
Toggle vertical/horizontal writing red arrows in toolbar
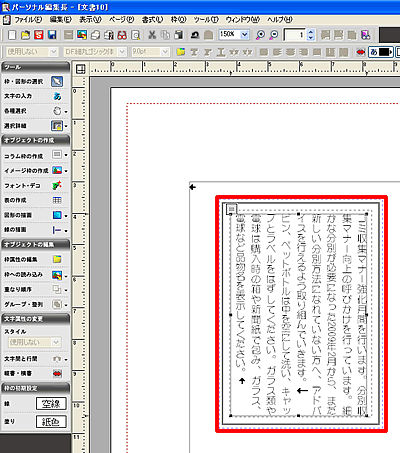click(360, 52)
